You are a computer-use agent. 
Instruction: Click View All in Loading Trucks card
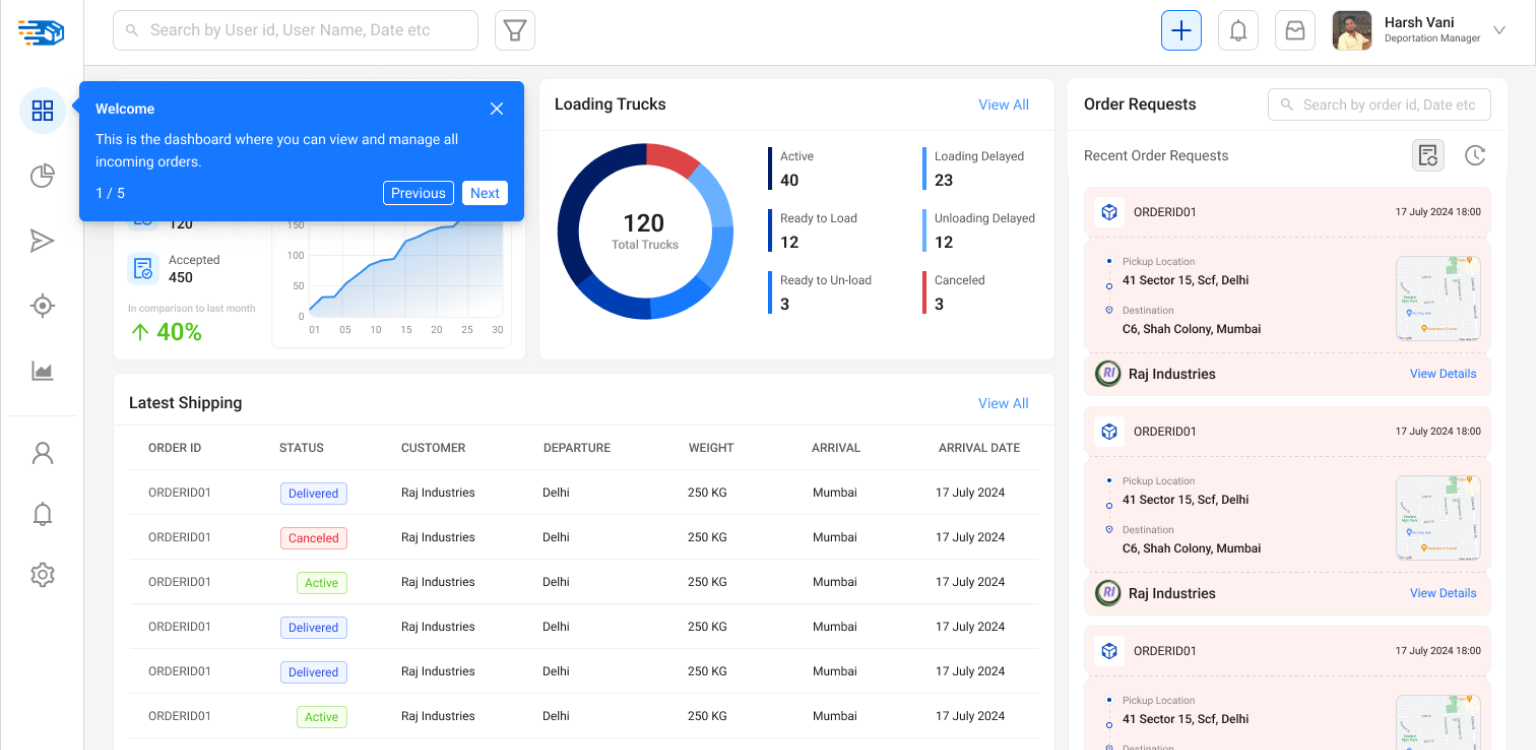[x=1003, y=105]
